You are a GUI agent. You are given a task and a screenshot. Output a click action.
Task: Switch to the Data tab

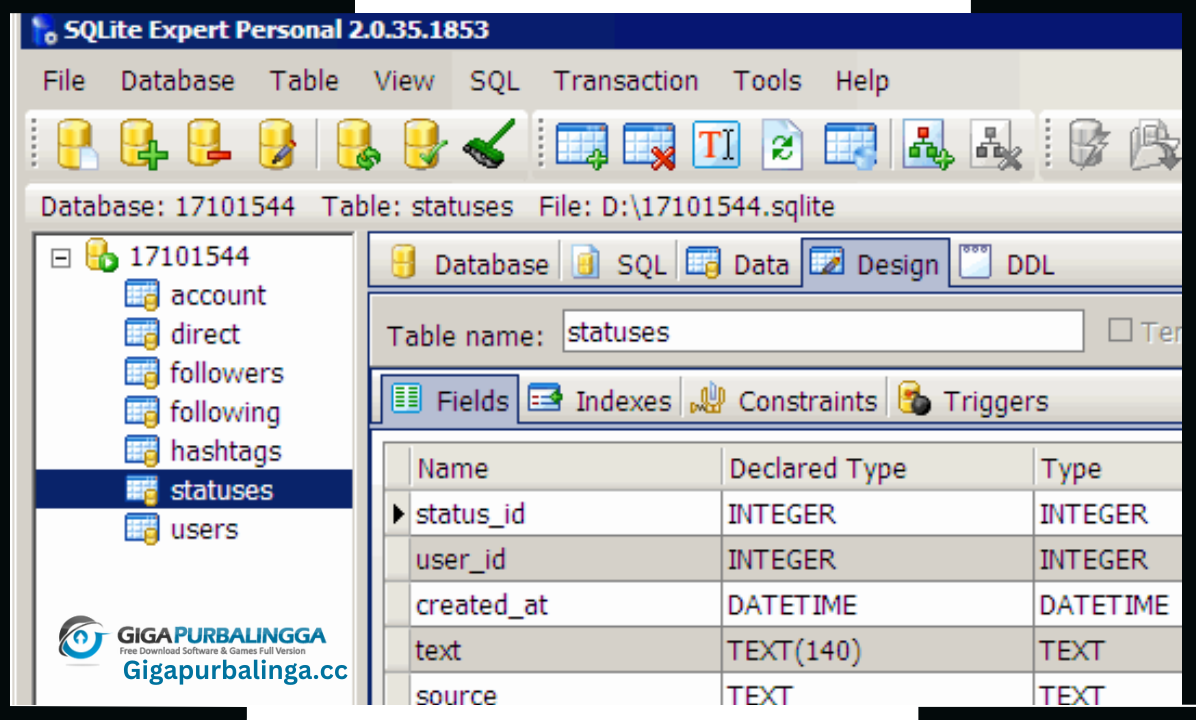click(740, 264)
